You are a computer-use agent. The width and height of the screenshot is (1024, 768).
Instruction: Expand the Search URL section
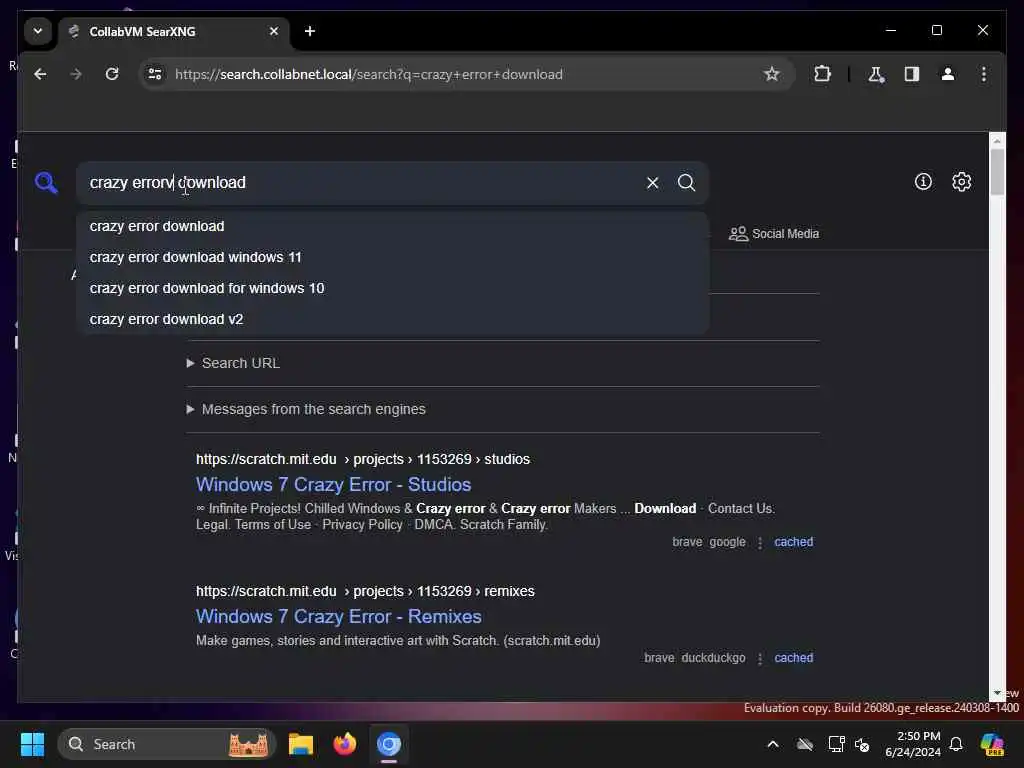click(233, 363)
